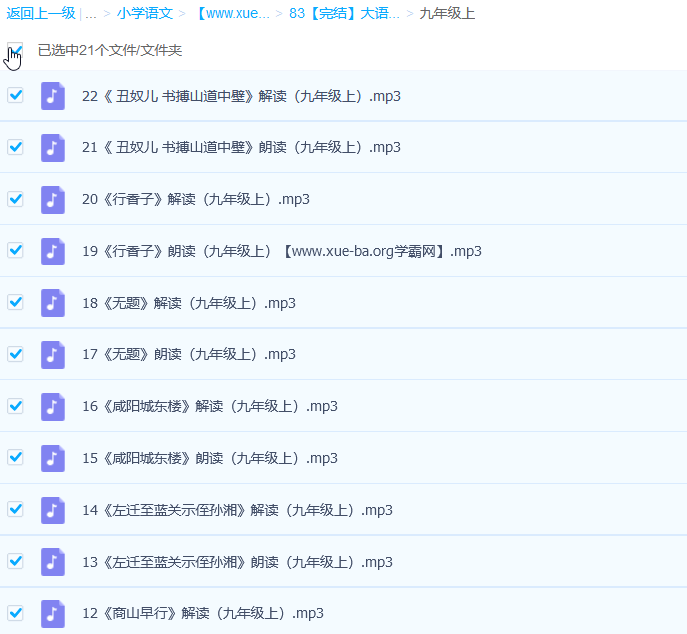
Task: Click music icon for 16《咸阳城东楼》解读
Action: pyautogui.click(x=53, y=406)
